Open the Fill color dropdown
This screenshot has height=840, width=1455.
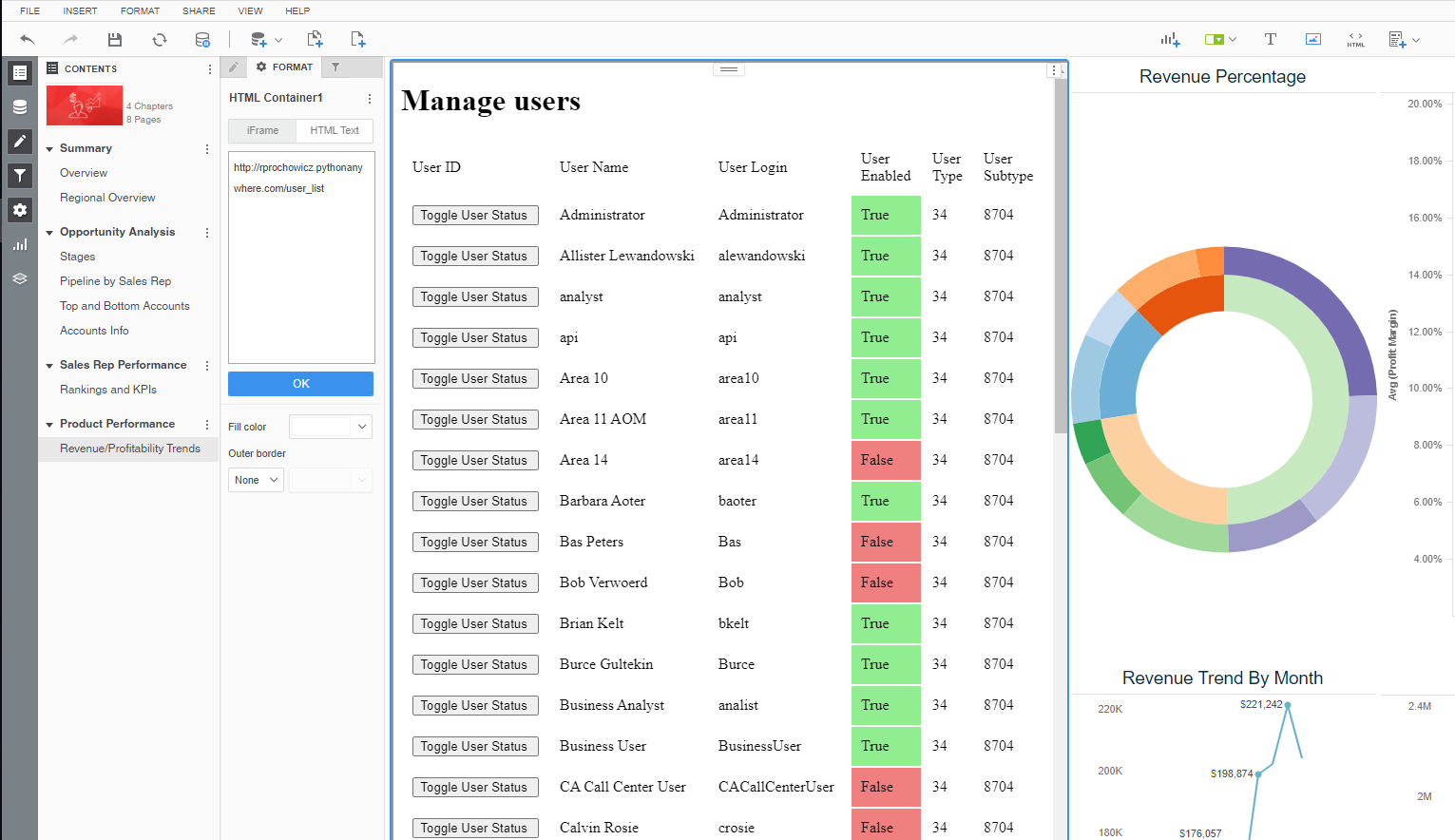[330, 426]
